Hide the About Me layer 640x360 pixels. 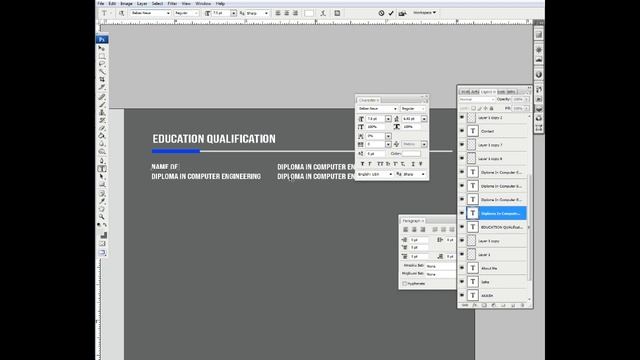pyautogui.click(x=462, y=268)
